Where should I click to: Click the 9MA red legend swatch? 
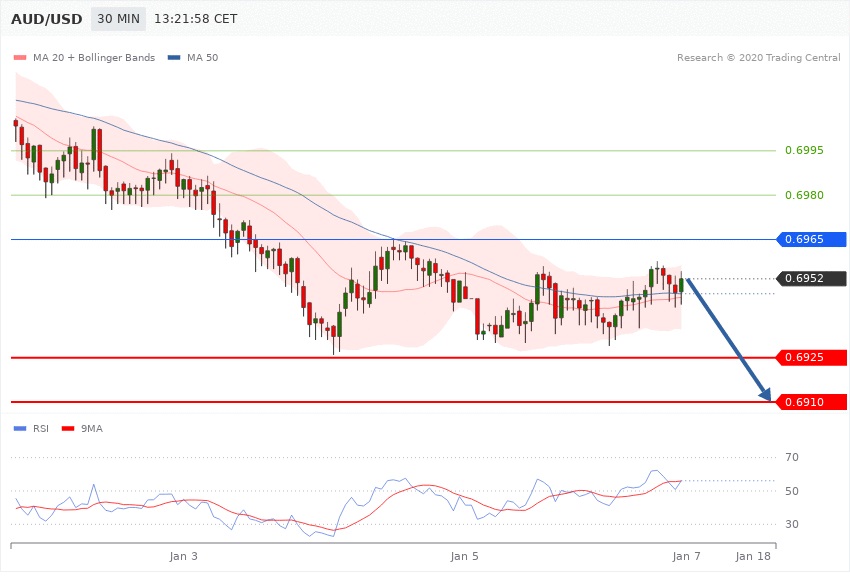68,428
